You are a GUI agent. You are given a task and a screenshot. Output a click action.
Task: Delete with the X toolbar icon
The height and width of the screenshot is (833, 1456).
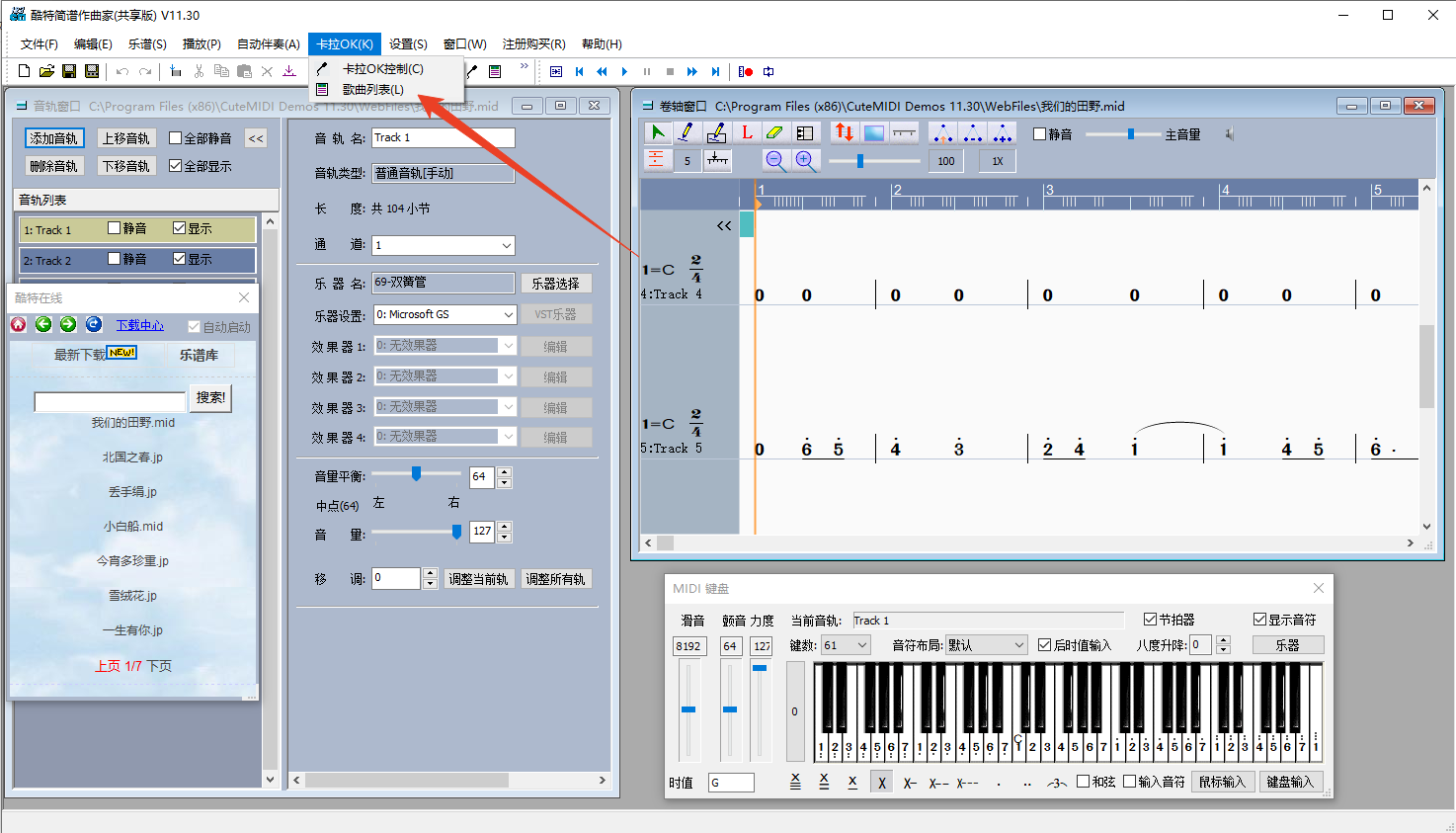pyautogui.click(x=267, y=71)
